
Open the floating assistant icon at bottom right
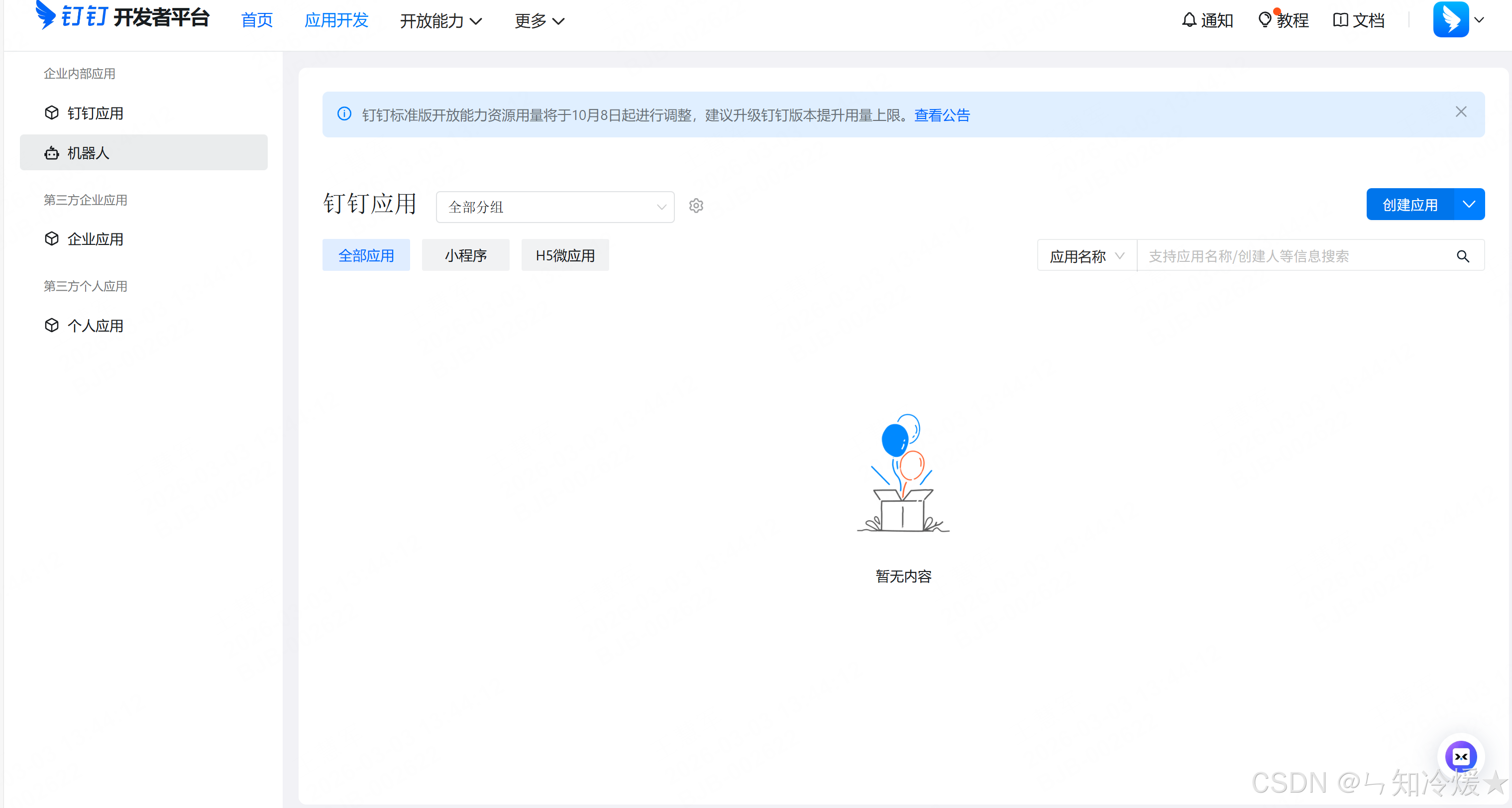click(1461, 756)
